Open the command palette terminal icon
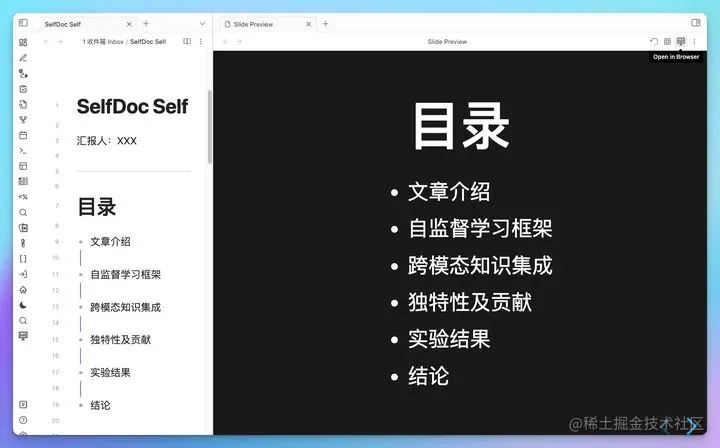720x448 pixels. click(23, 151)
